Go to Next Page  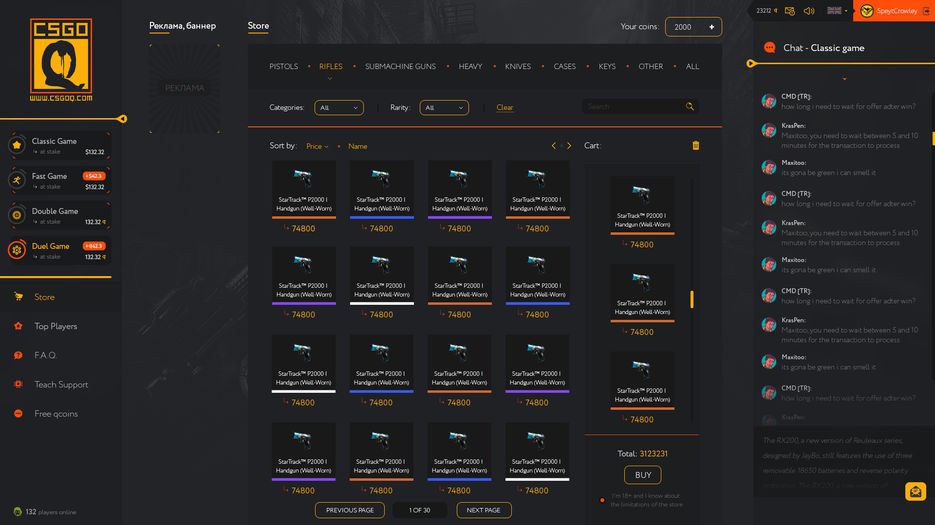pyautogui.click(x=484, y=510)
